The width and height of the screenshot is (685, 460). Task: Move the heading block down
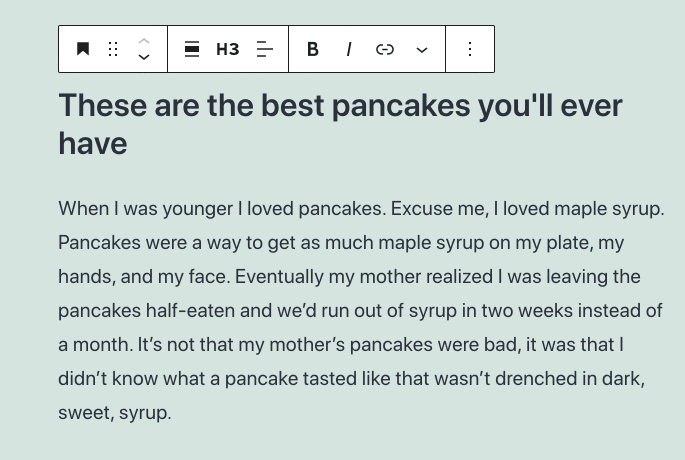[x=144, y=58]
